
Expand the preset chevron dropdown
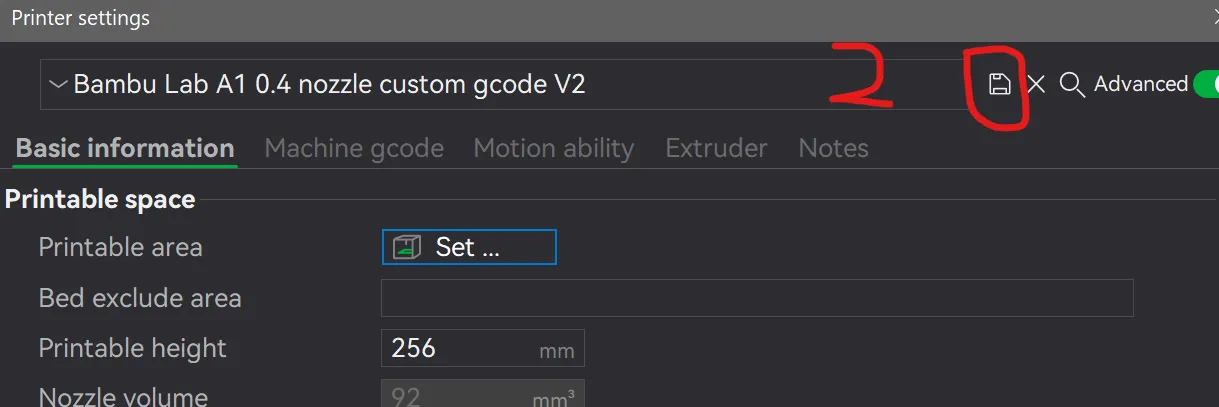[x=58, y=84]
